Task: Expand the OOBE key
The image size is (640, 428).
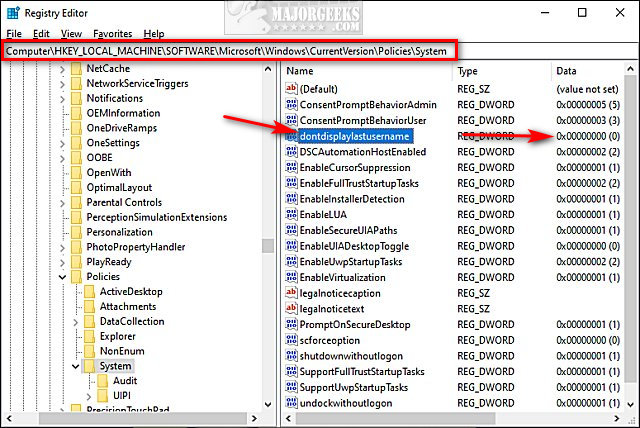Action: pos(62,158)
